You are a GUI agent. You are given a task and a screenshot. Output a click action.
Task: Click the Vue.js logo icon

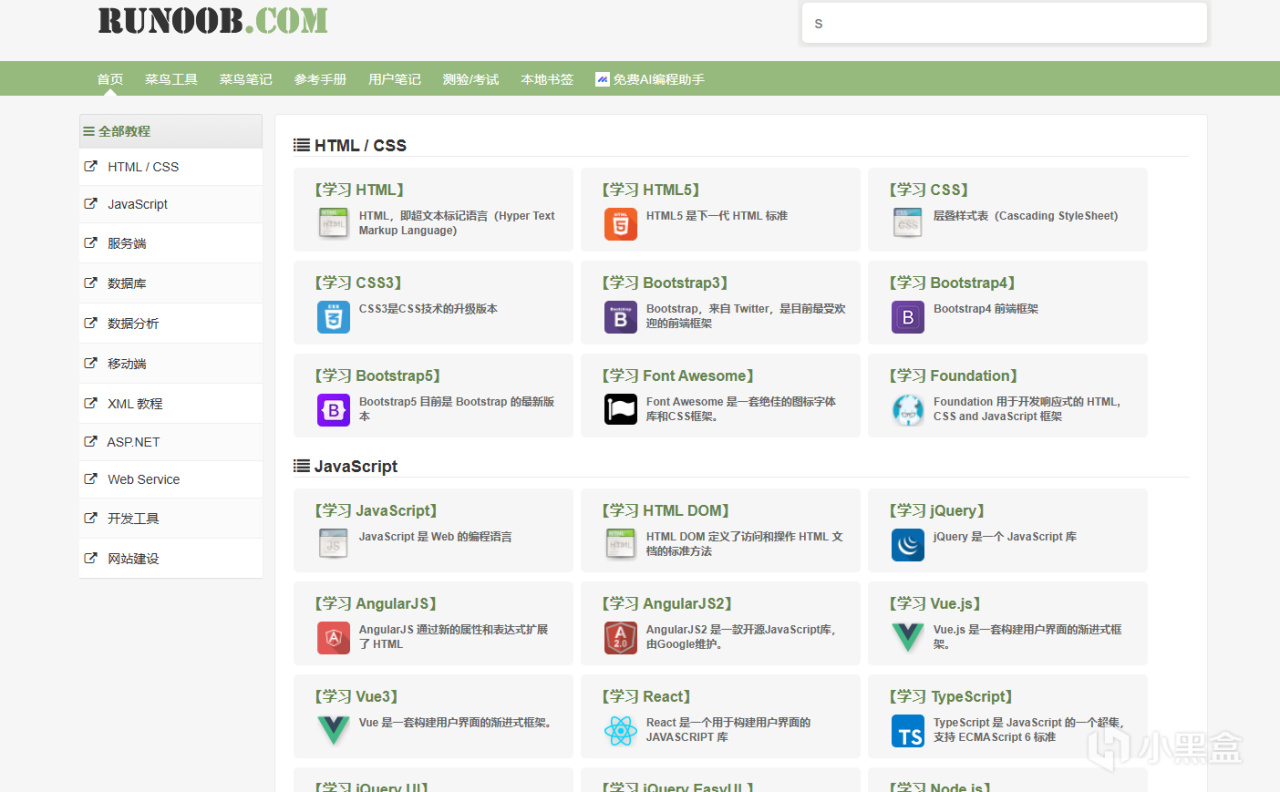click(x=908, y=637)
